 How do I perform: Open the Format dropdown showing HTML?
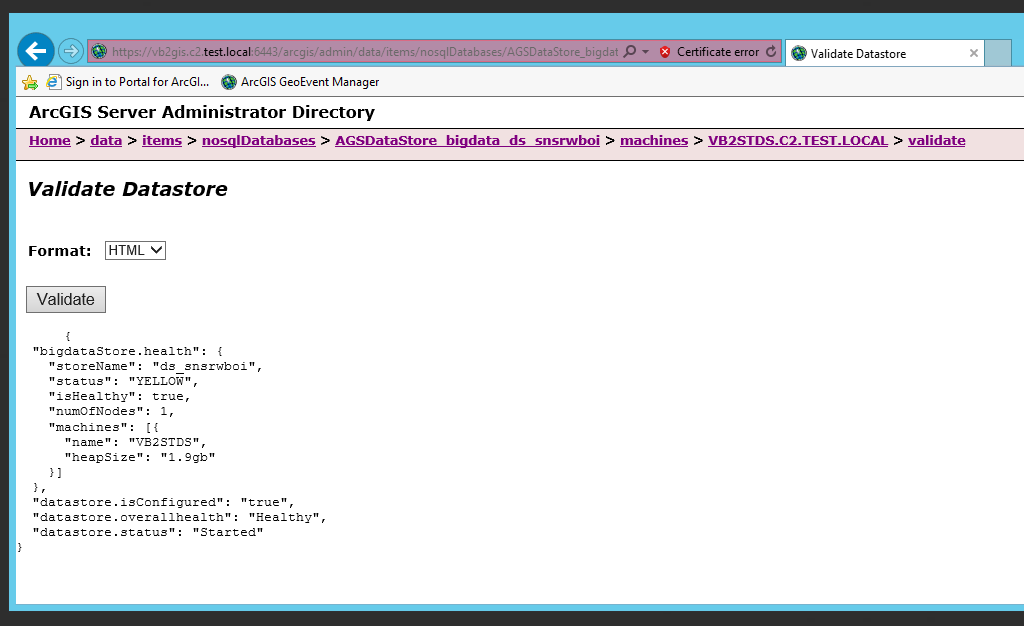click(135, 251)
